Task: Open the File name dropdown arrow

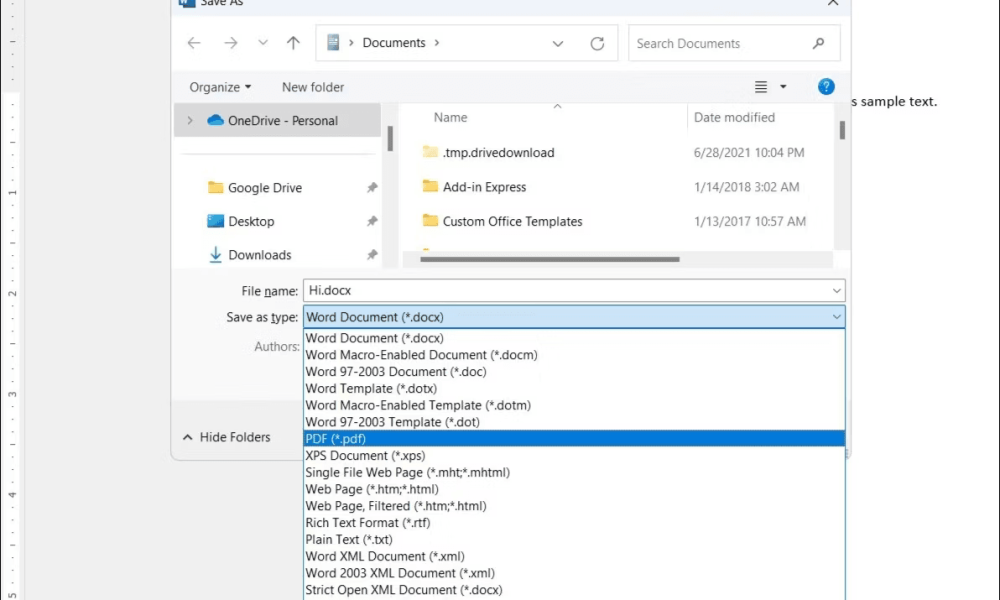Action: pyautogui.click(x=836, y=291)
